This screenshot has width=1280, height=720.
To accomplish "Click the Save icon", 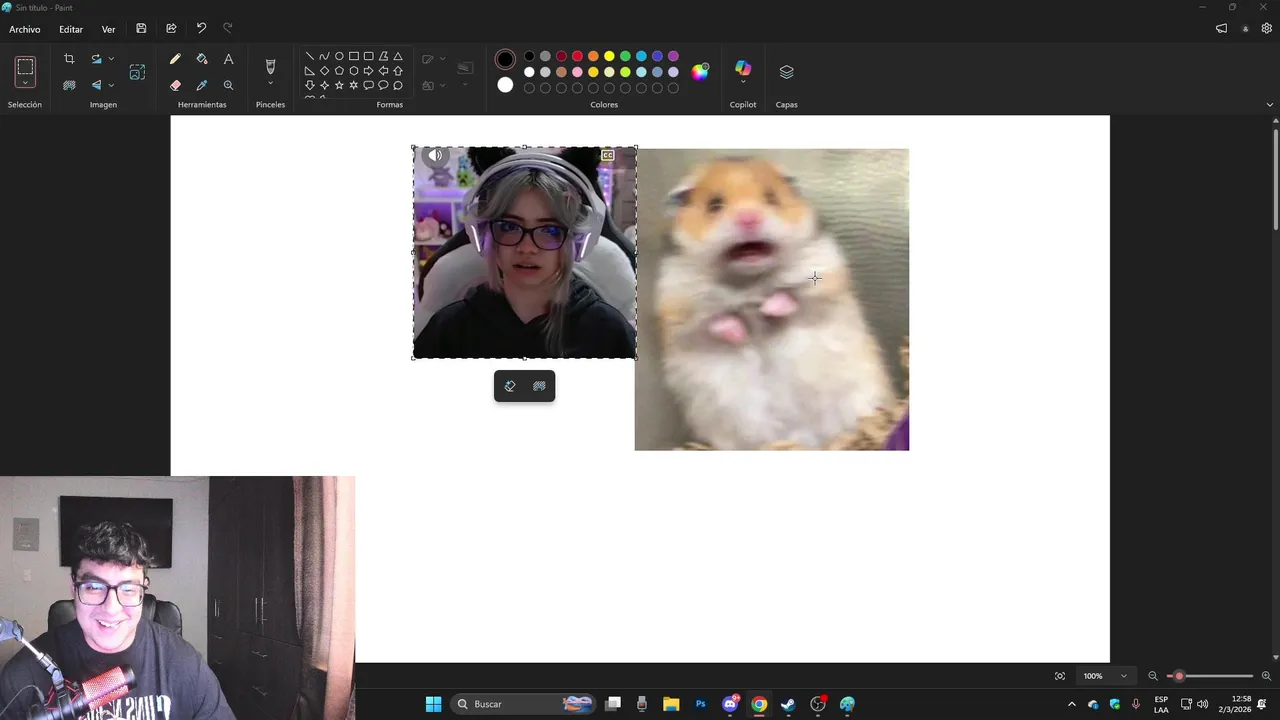I will (x=141, y=29).
